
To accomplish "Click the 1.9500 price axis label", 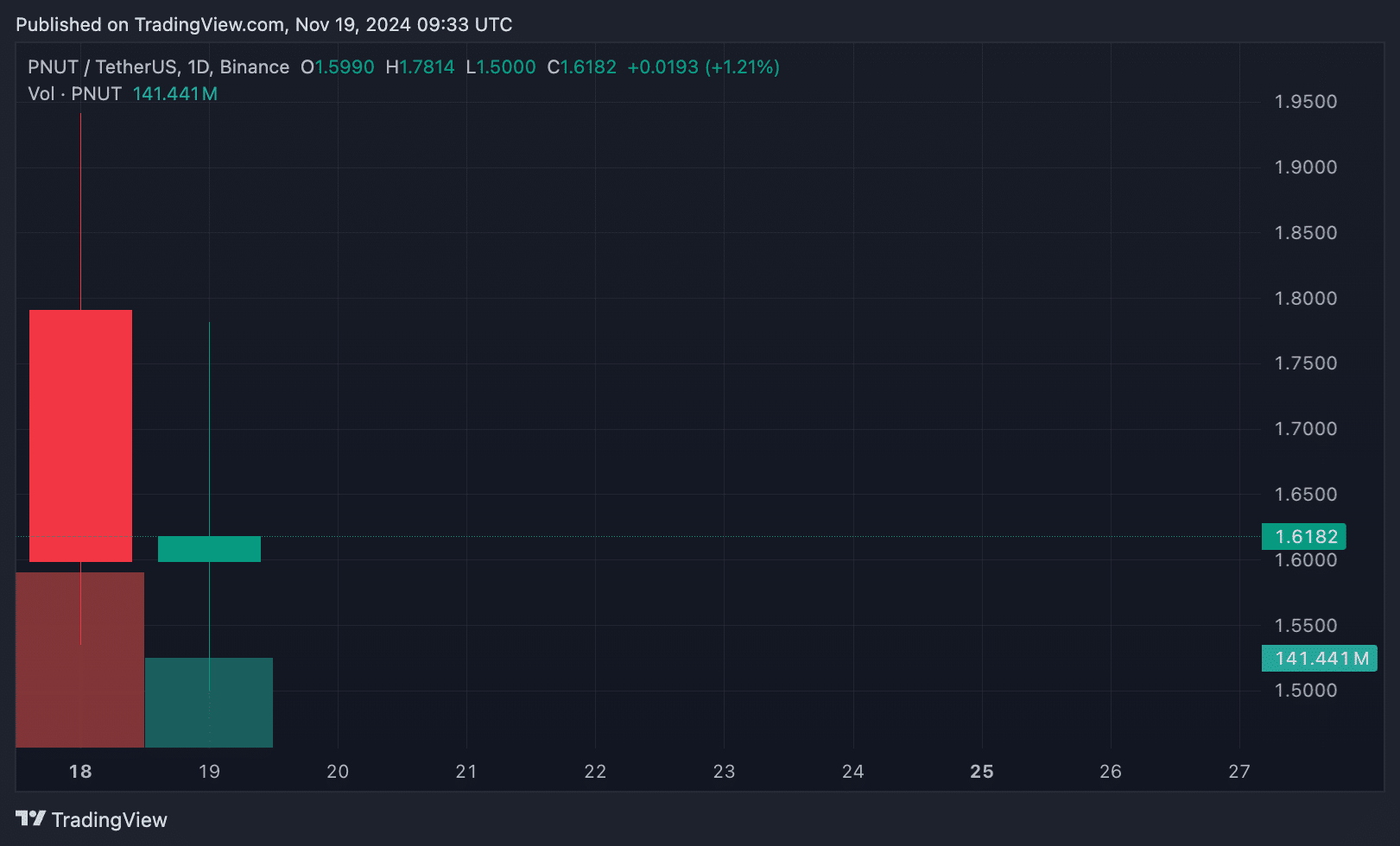I will pos(1305,102).
